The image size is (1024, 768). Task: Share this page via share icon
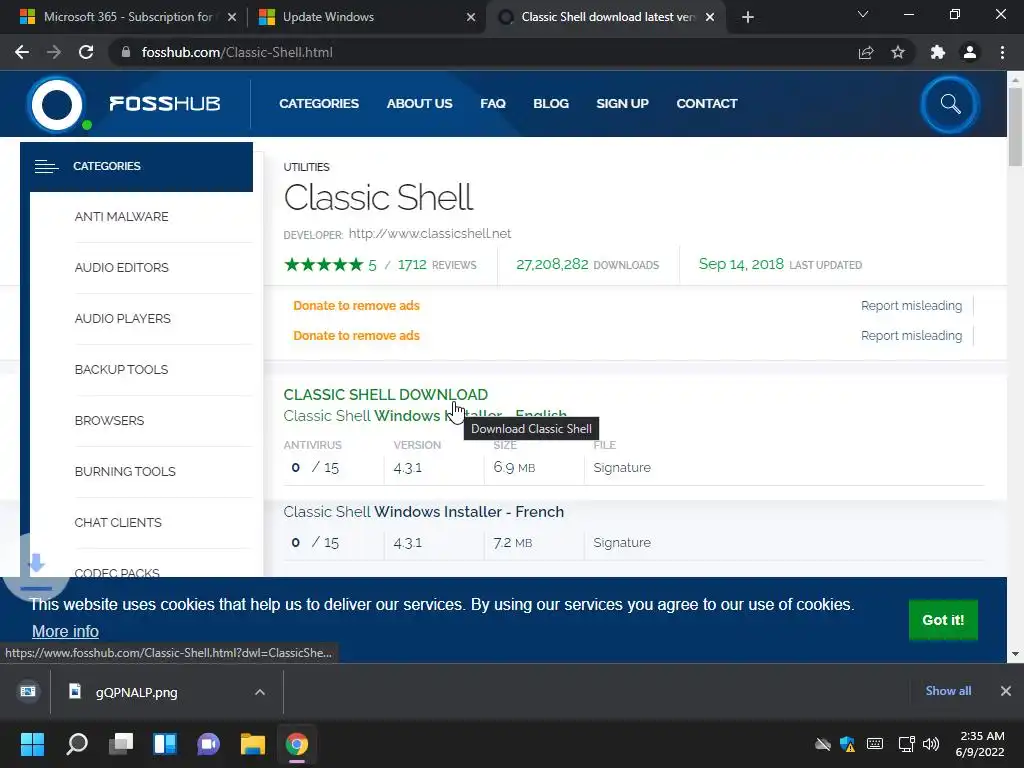(866, 52)
